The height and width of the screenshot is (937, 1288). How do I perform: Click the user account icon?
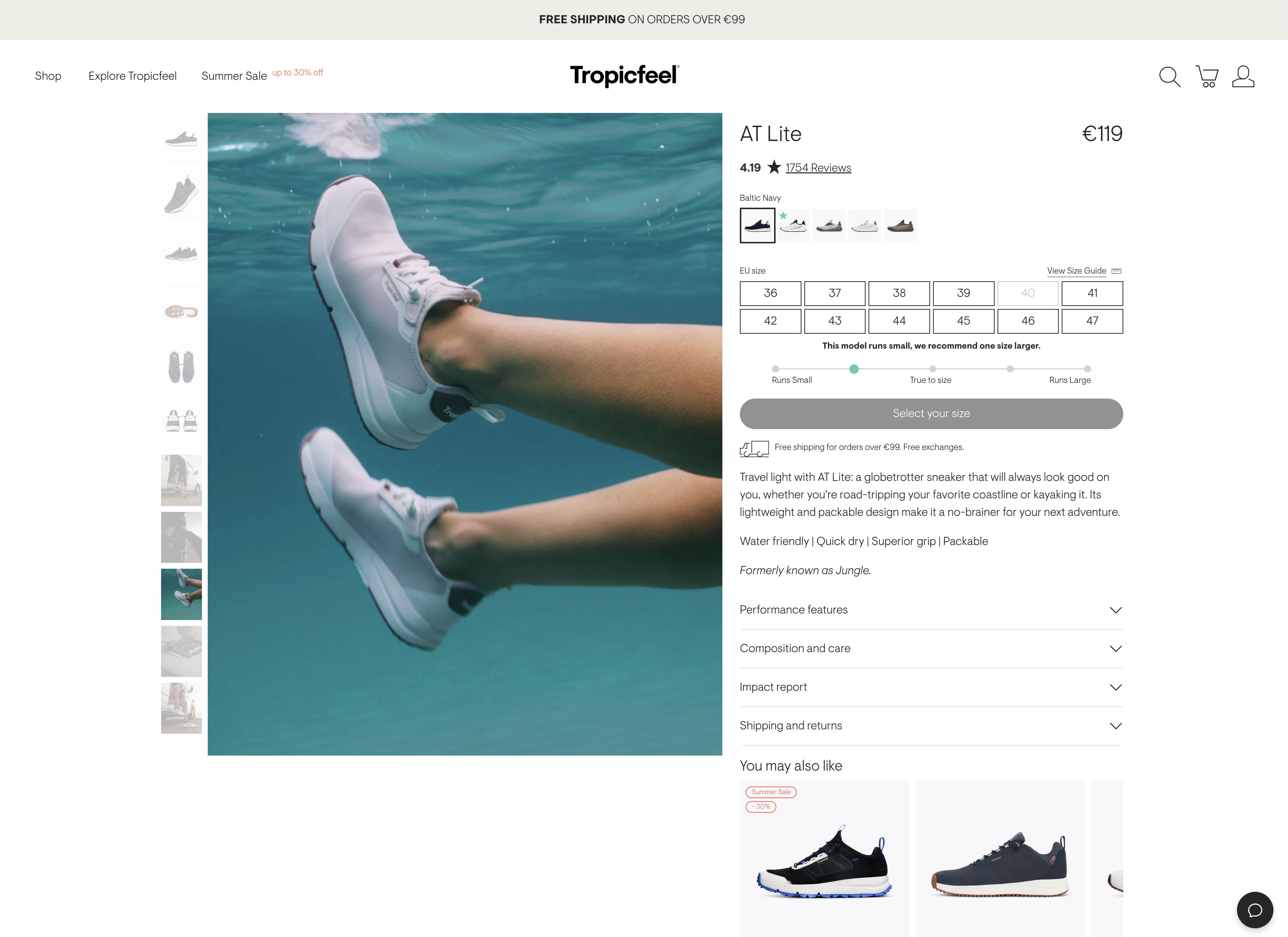[x=1242, y=77]
